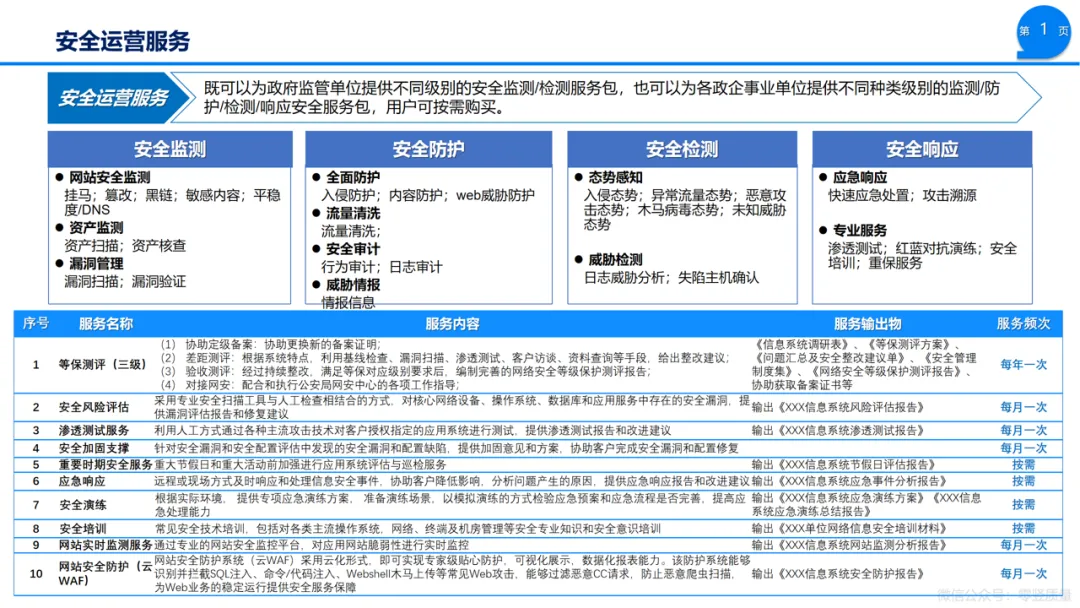Click sequence number 7 in the table
Image resolution: width=1080 pixels, height=608 pixels.
(36, 505)
